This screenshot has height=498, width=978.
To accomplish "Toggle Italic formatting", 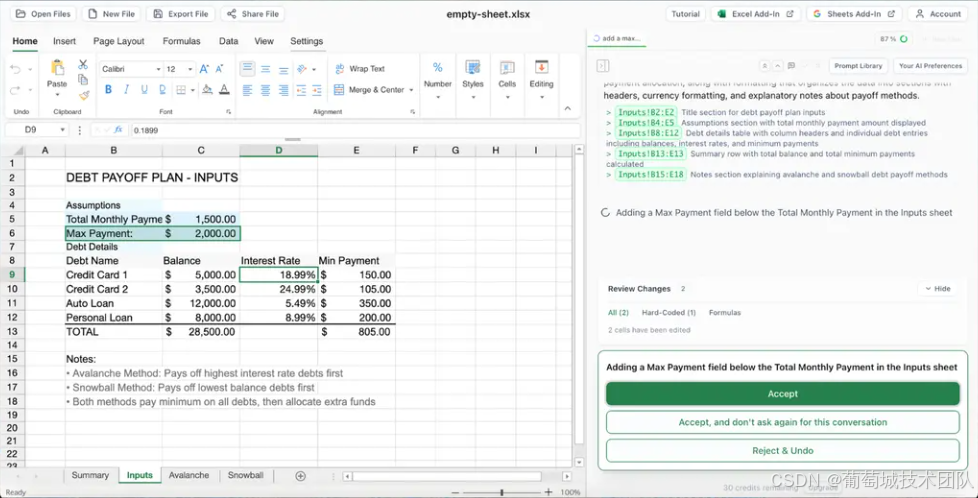I will (127, 90).
